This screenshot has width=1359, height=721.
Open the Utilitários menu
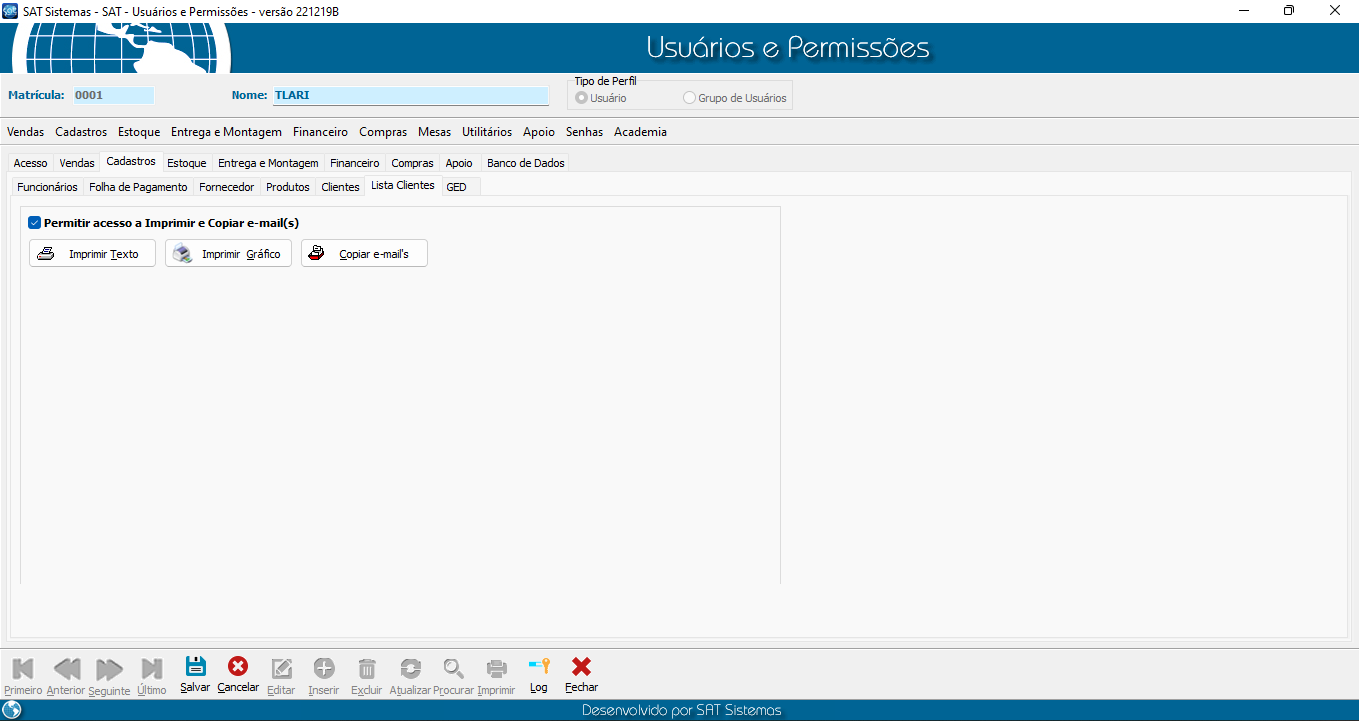[487, 132]
